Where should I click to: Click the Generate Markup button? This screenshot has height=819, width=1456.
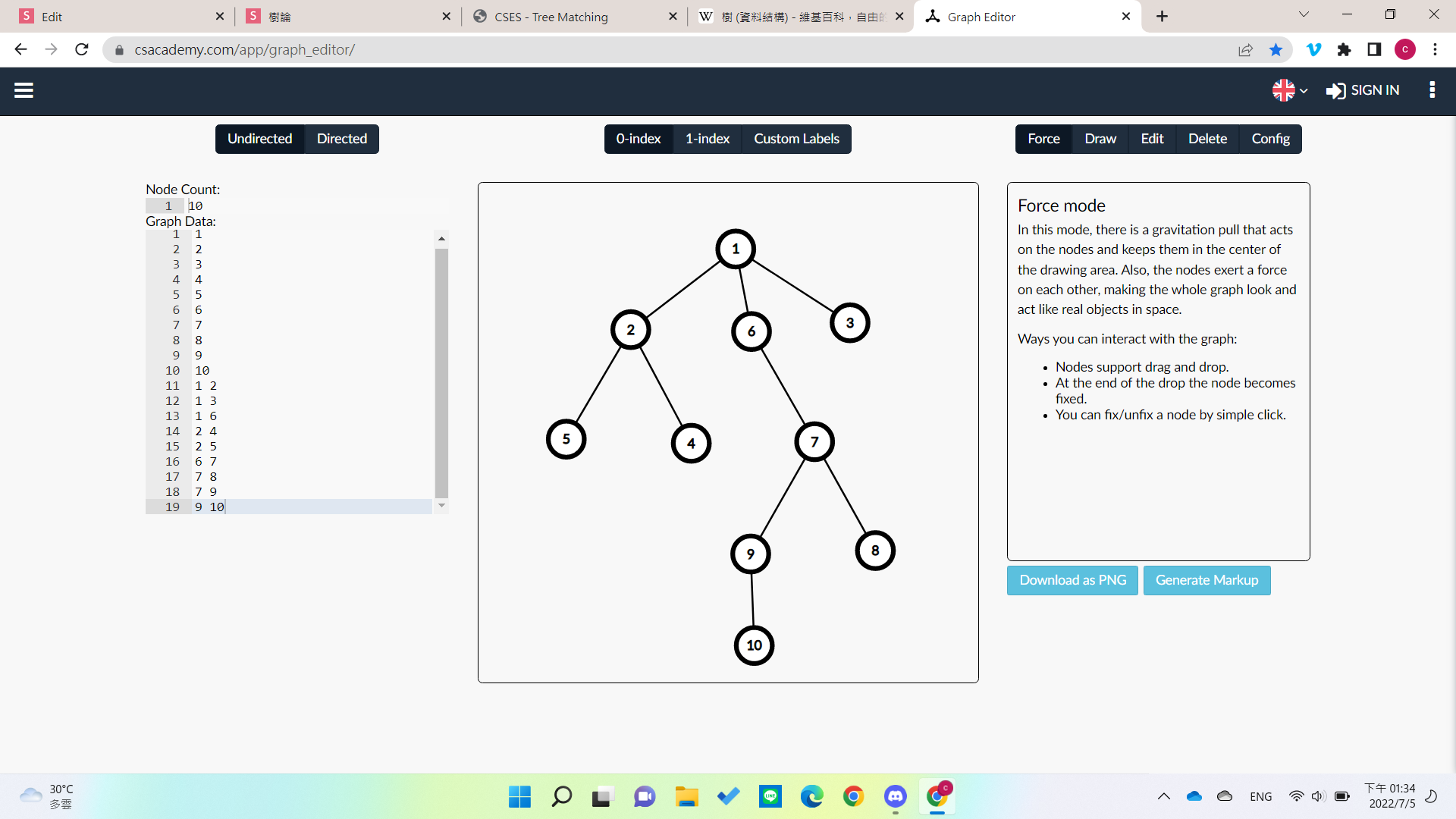[1207, 580]
